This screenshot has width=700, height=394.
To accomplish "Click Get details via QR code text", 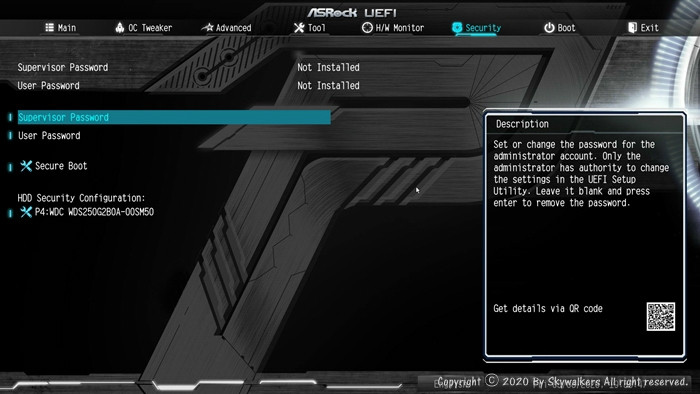I will [548, 308].
